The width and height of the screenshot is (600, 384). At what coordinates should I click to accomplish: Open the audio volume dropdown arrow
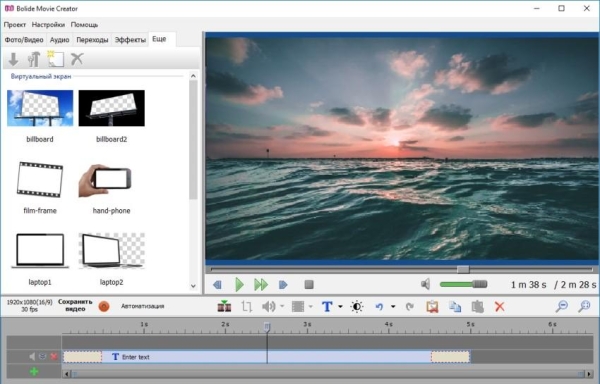(282, 306)
